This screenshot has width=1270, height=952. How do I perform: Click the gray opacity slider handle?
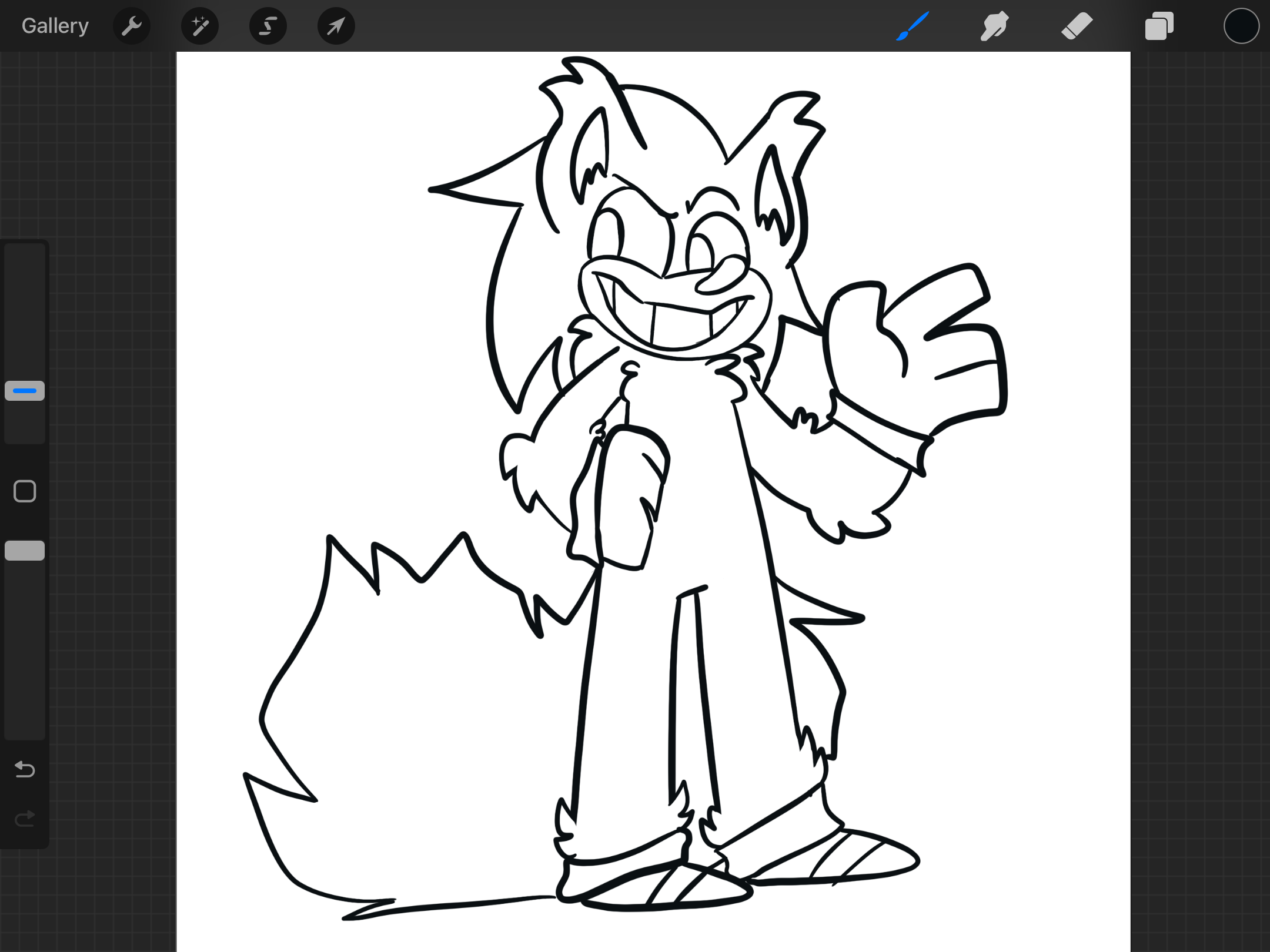point(25,551)
